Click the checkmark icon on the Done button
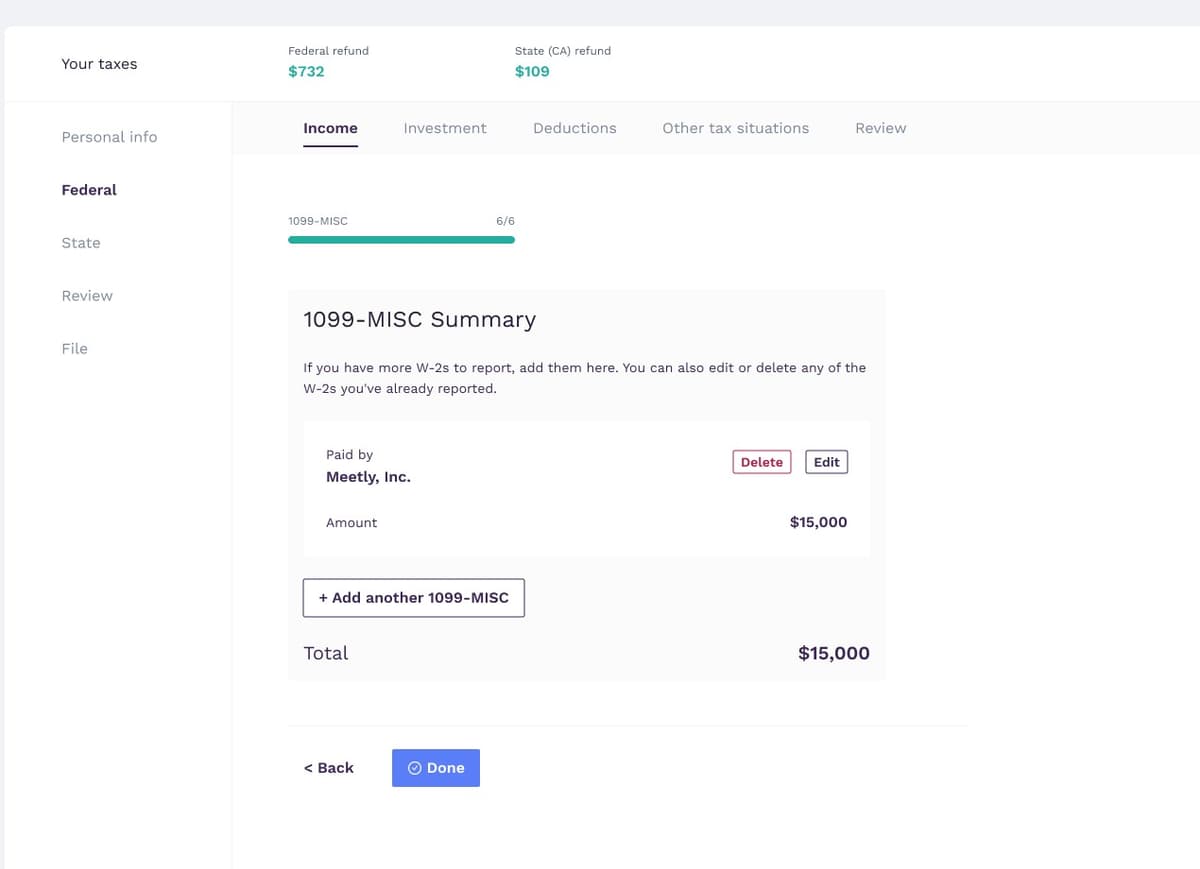 point(414,768)
